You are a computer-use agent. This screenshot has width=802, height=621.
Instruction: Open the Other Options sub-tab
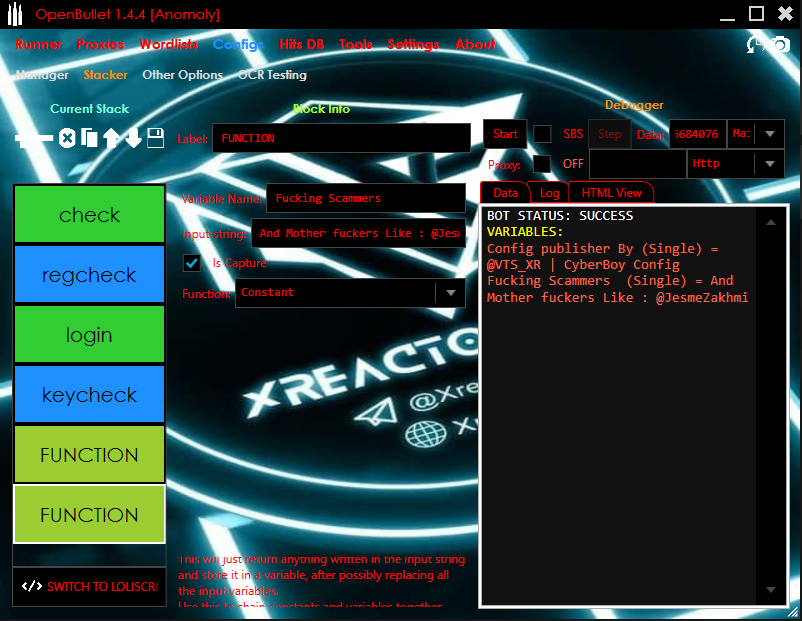[x=183, y=75]
